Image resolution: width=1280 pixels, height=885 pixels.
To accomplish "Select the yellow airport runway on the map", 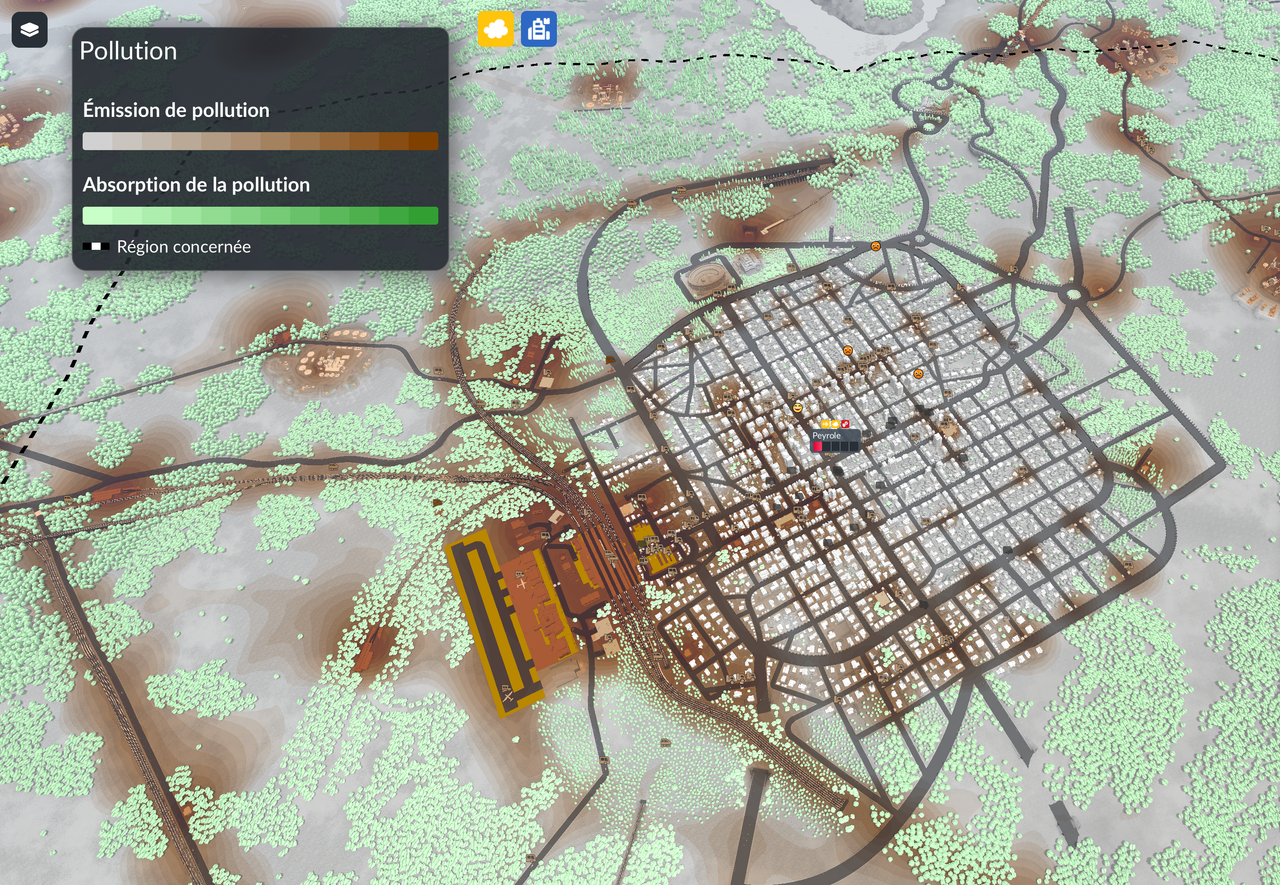I will (495, 626).
